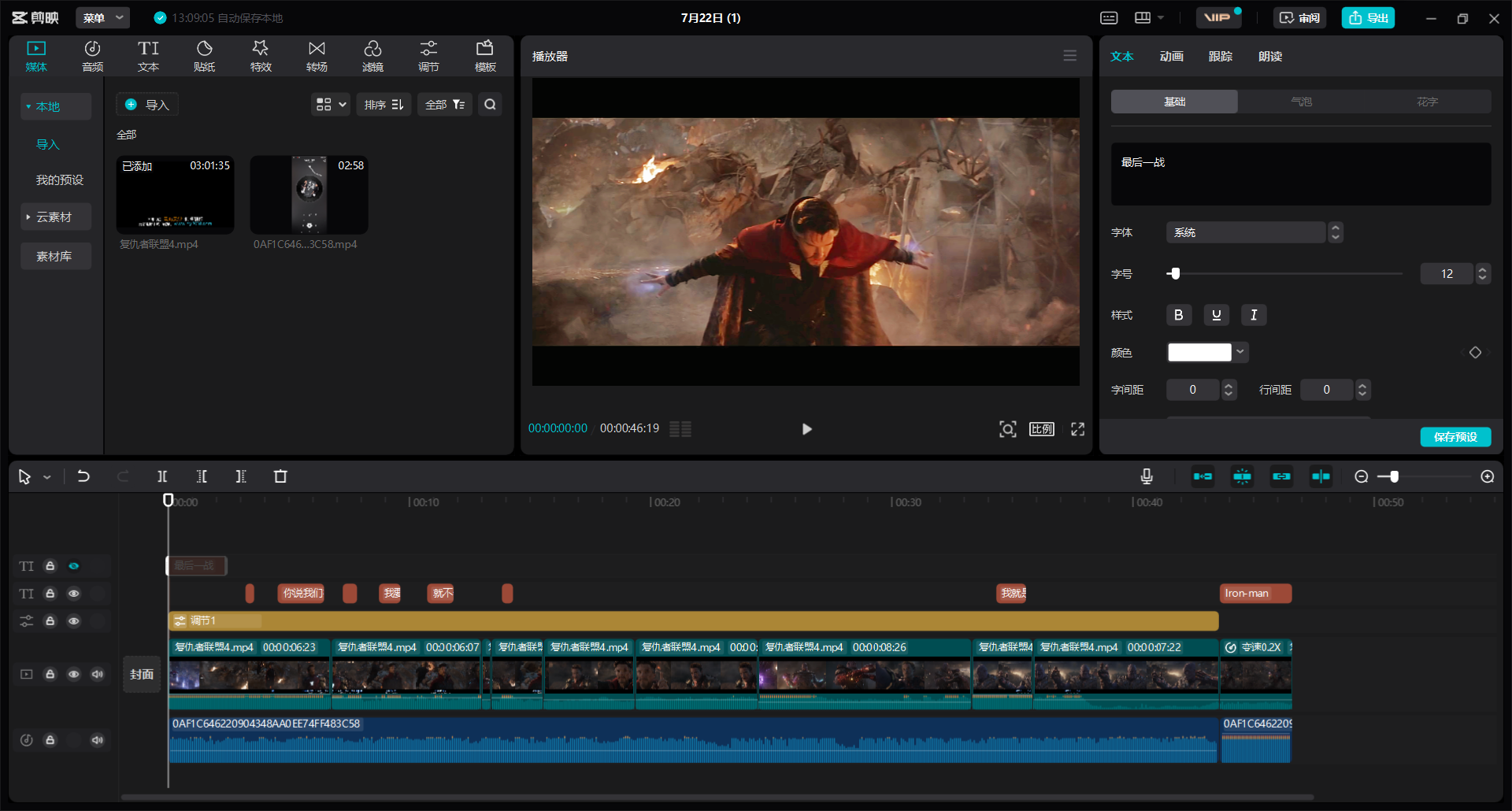
Task: Switch to the 动画 animation tab
Action: click(x=1171, y=57)
